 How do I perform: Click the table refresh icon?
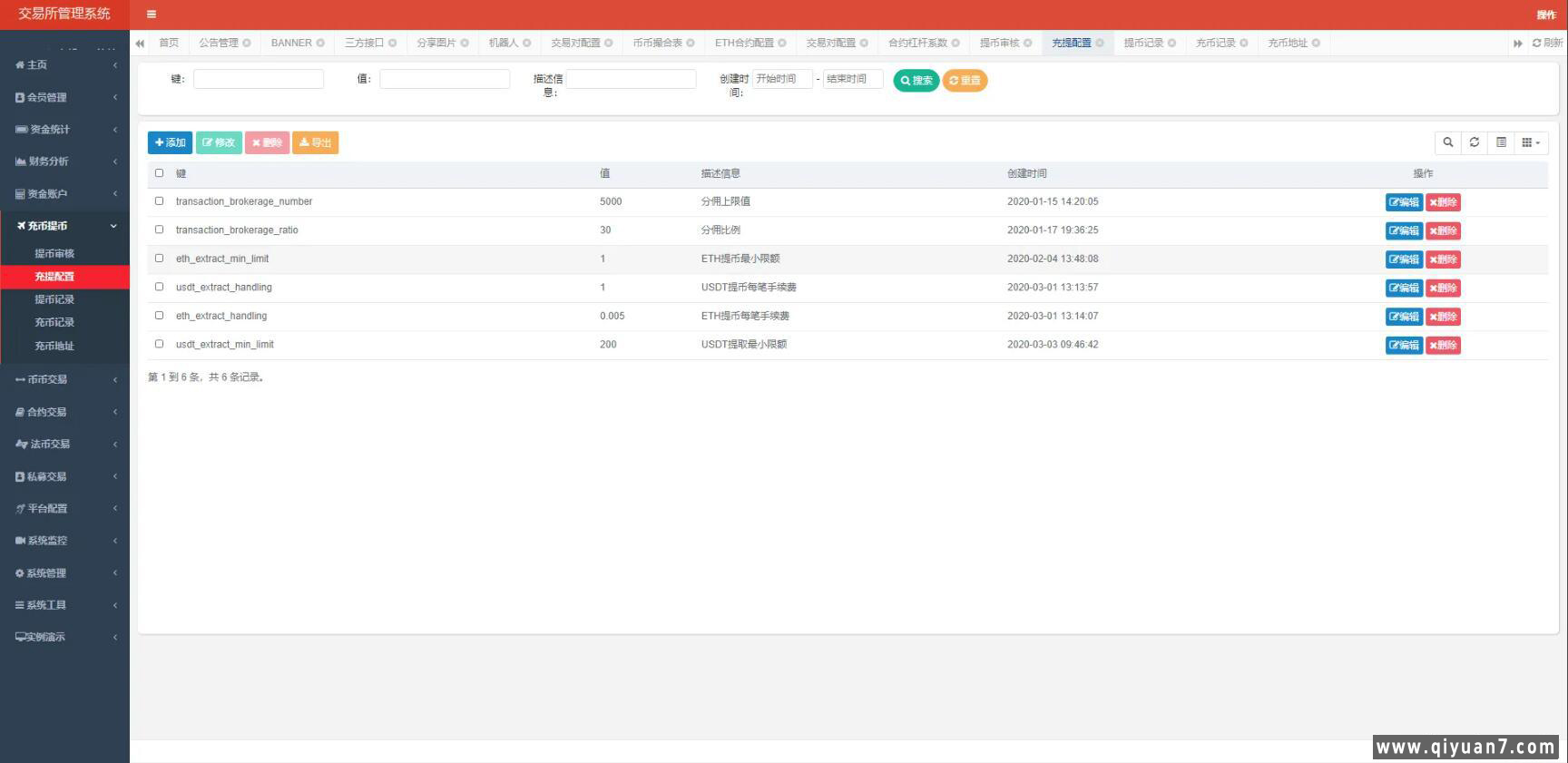click(1475, 142)
